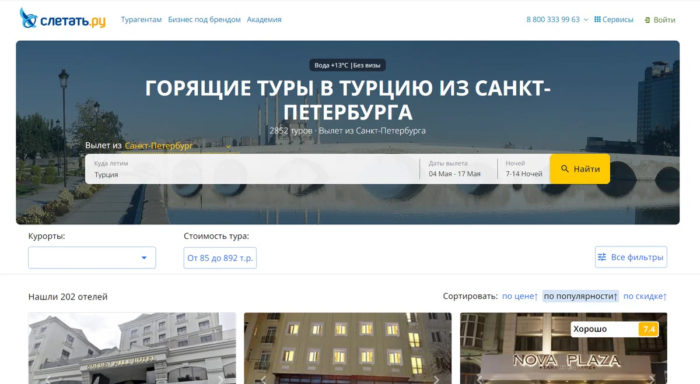Sort hotels по цене
Screen dimensions: 700x384
click(x=520, y=296)
